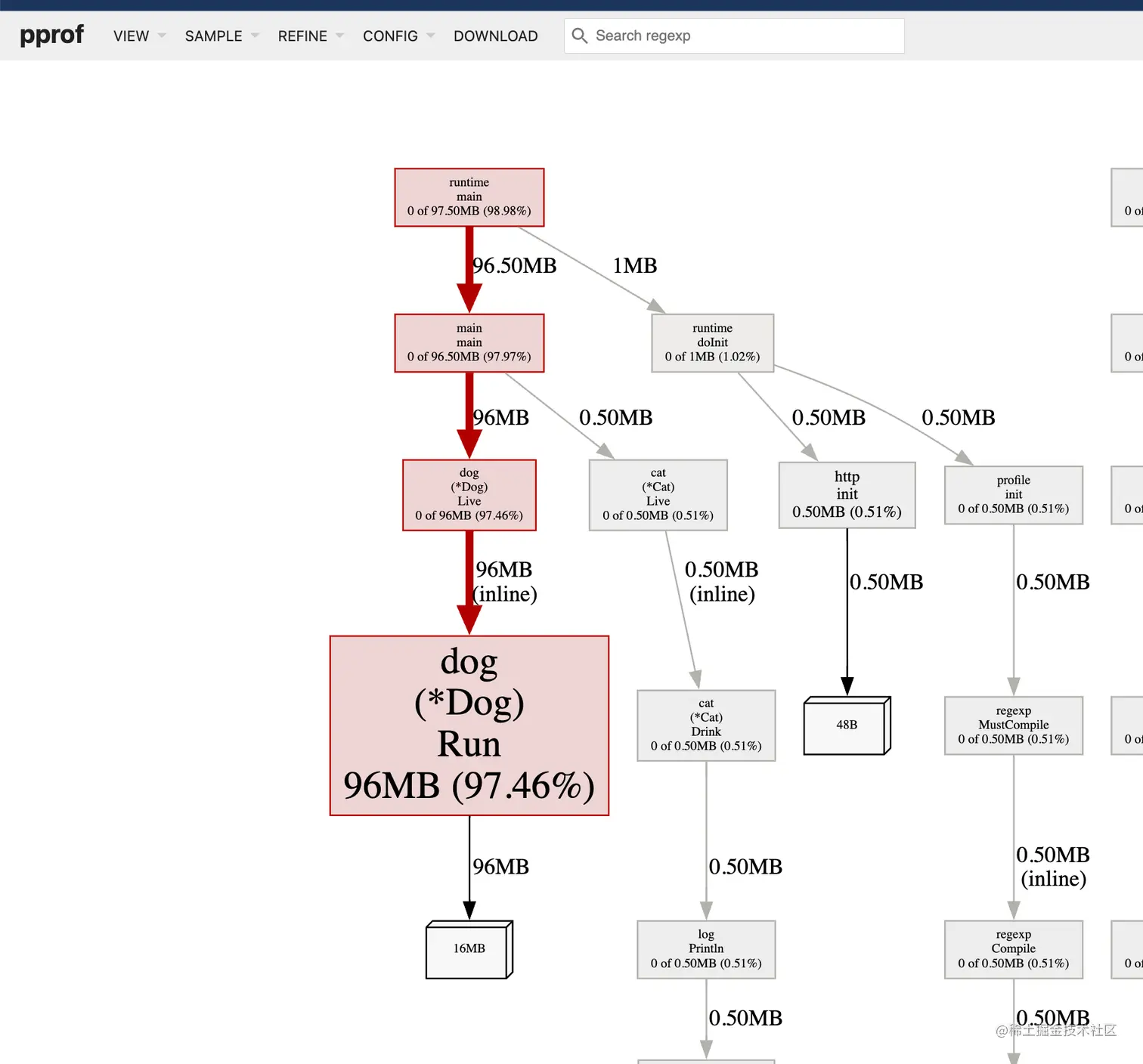Screen dimensions: 1143x1064
Task: Expand the VIEW dropdown arrow
Action: [x=162, y=36]
